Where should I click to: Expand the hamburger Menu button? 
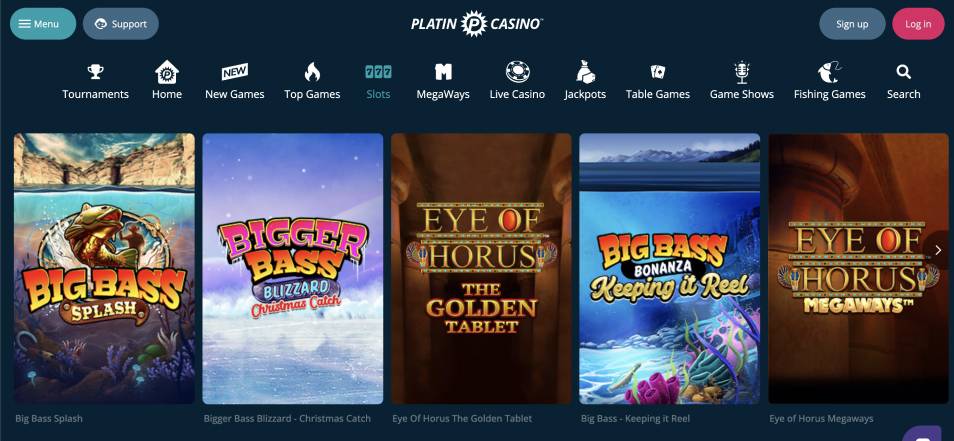pyautogui.click(x=43, y=24)
